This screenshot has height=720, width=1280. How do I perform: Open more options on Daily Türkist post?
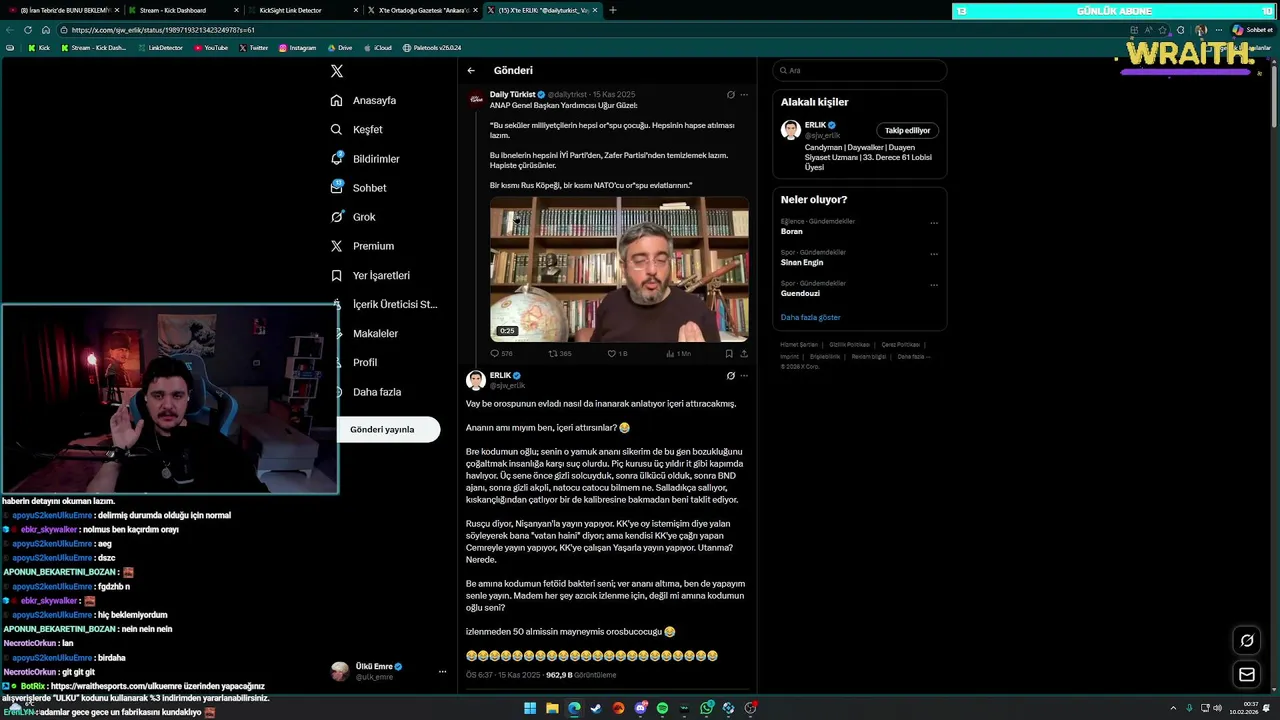pos(744,95)
